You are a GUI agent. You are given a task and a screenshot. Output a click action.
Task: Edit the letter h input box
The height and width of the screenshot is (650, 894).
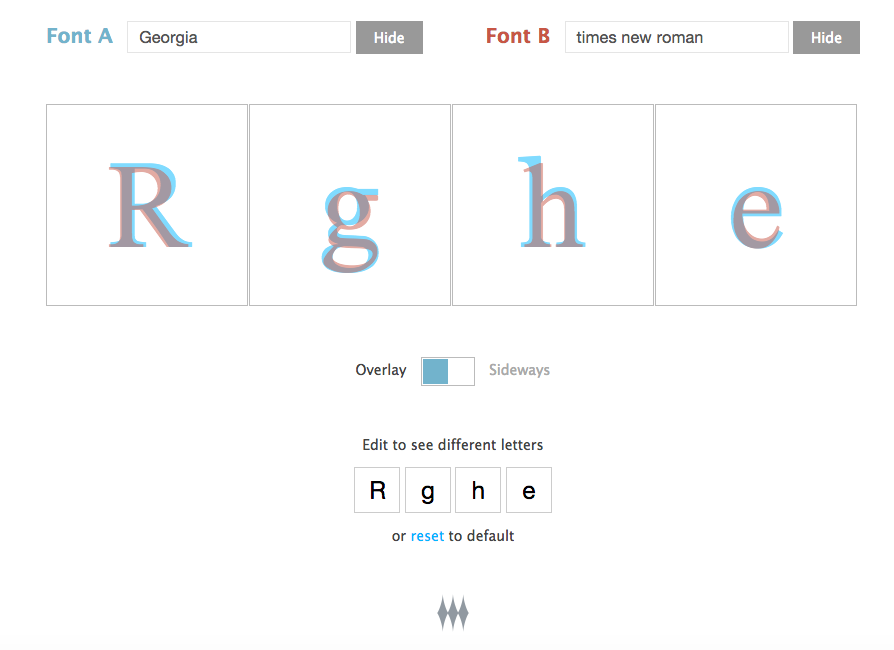tap(478, 490)
